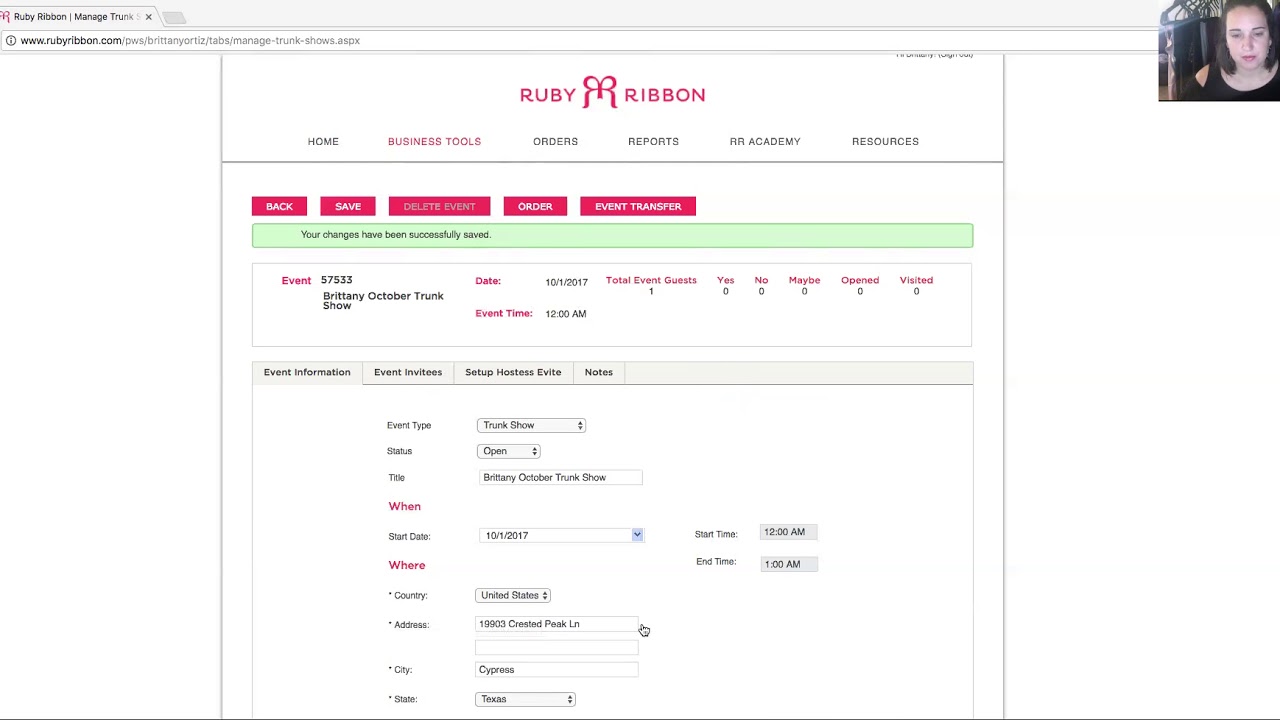
Task: Click the Ruby Ribbon logo
Action: (x=612, y=93)
